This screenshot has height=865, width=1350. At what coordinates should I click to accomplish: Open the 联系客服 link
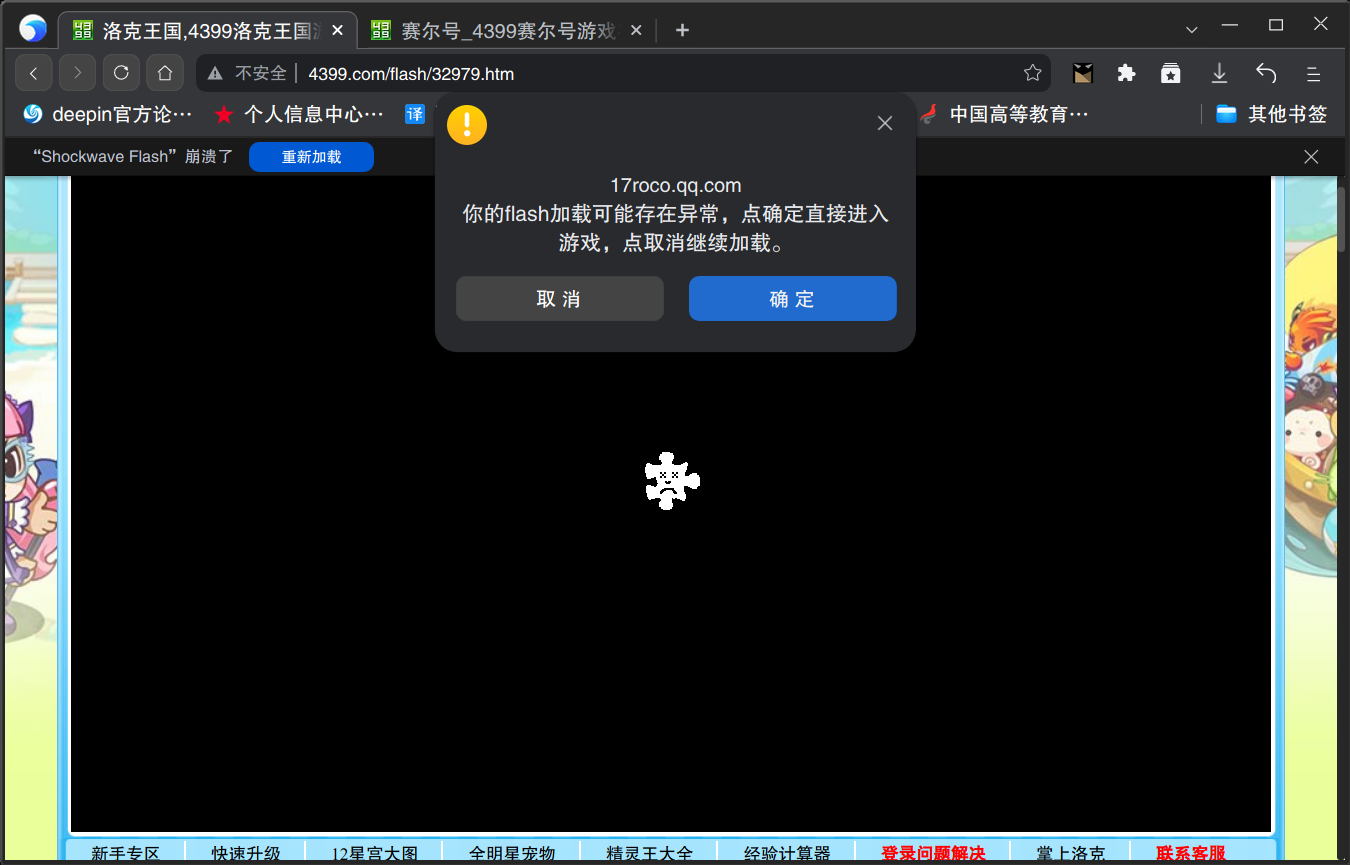pos(1191,853)
